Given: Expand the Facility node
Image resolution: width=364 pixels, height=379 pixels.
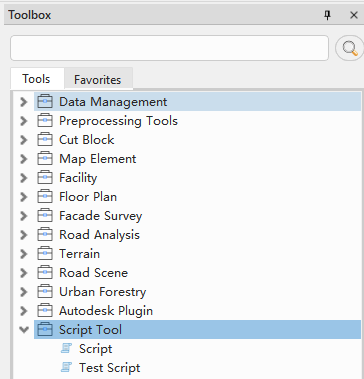Looking at the screenshot, I should (x=24, y=178).
